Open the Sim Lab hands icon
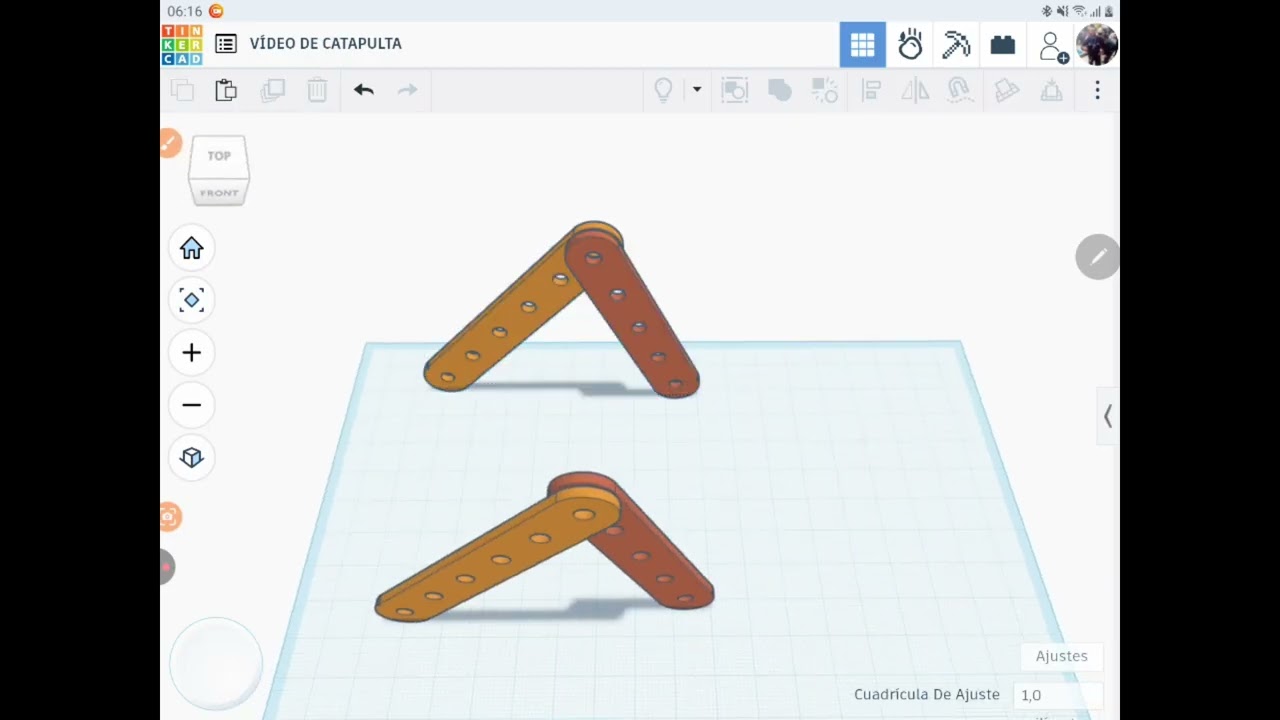1280x720 pixels. coord(910,45)
